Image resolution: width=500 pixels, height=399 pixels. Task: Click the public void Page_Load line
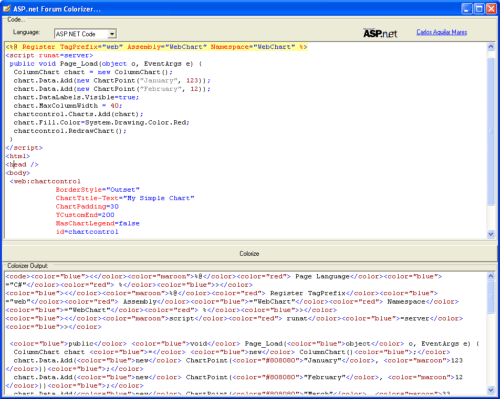tap(106, 64)
